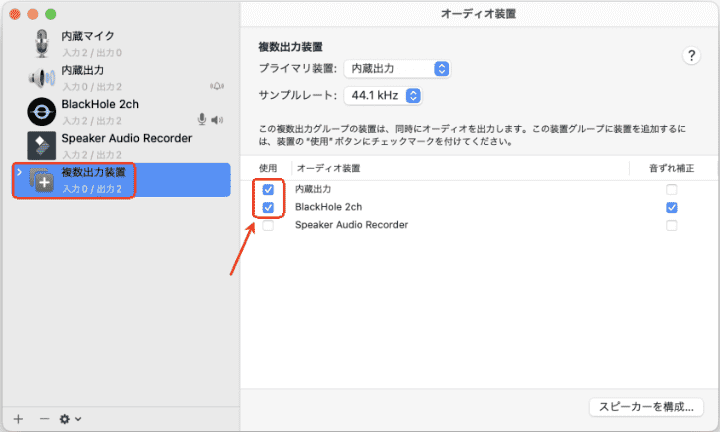Expand the 複数出力装置 disclosure arrow
720x432 pixels.
(20, 174)
